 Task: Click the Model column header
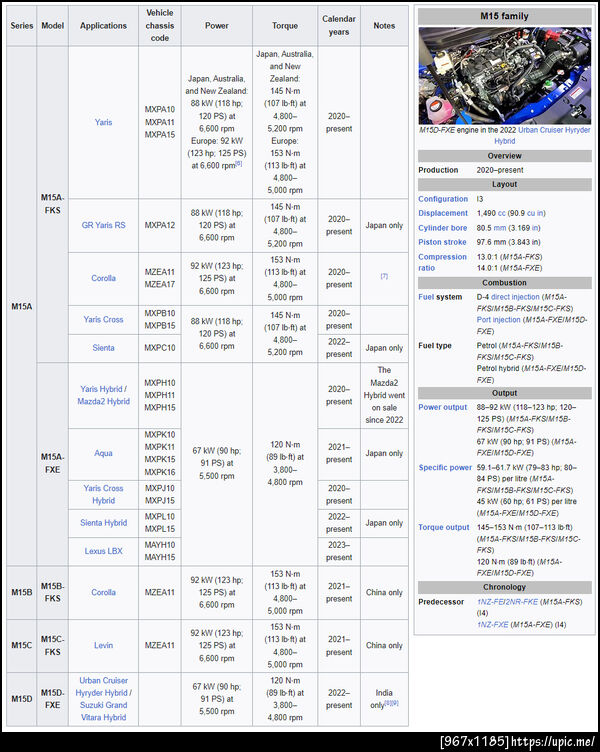click(52, 26)
